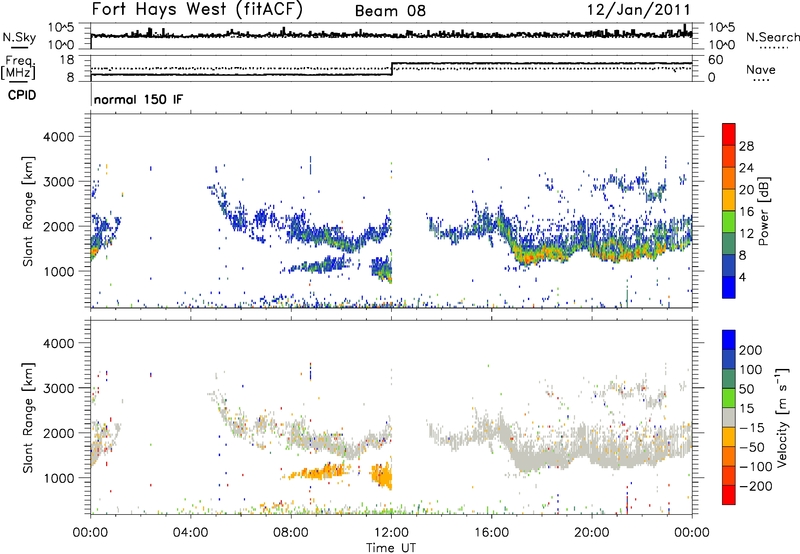
Task: Click the "2000" tick of the power panel
Action: tap(58, 226)
